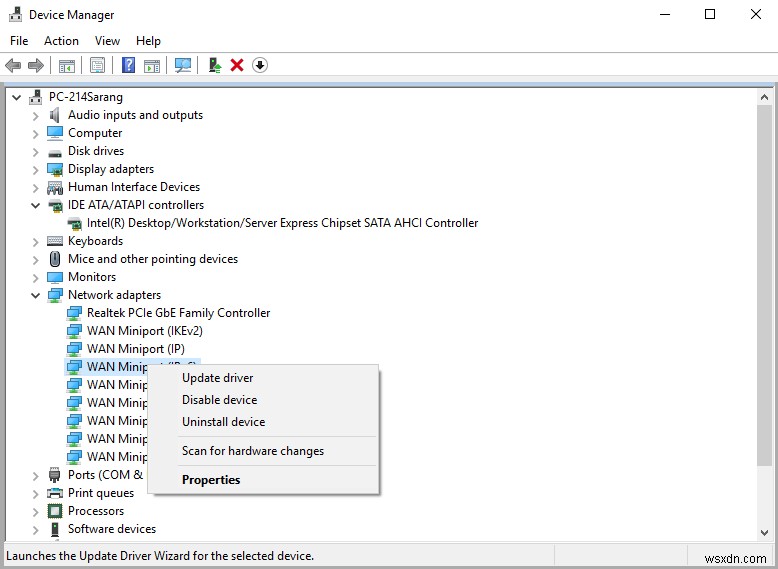Image resolution: width=778 pixels, height=569 pixels.
Task: Click the Print queues printer icon
Action: click(x=55, y=493)
